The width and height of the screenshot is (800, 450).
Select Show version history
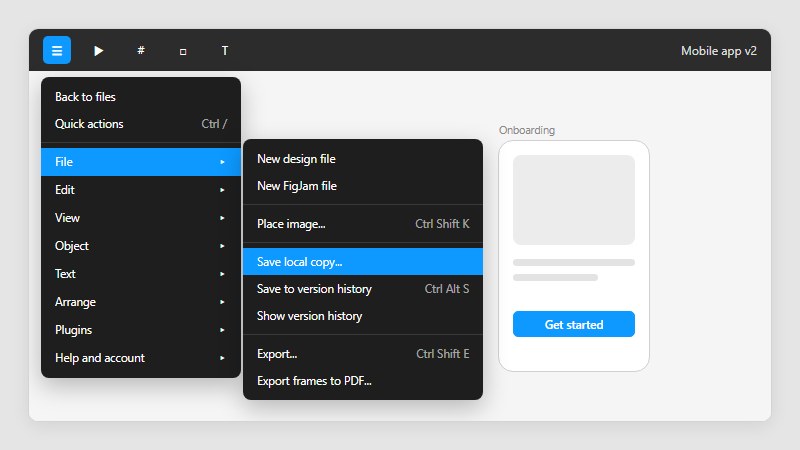tap(363, 316)
